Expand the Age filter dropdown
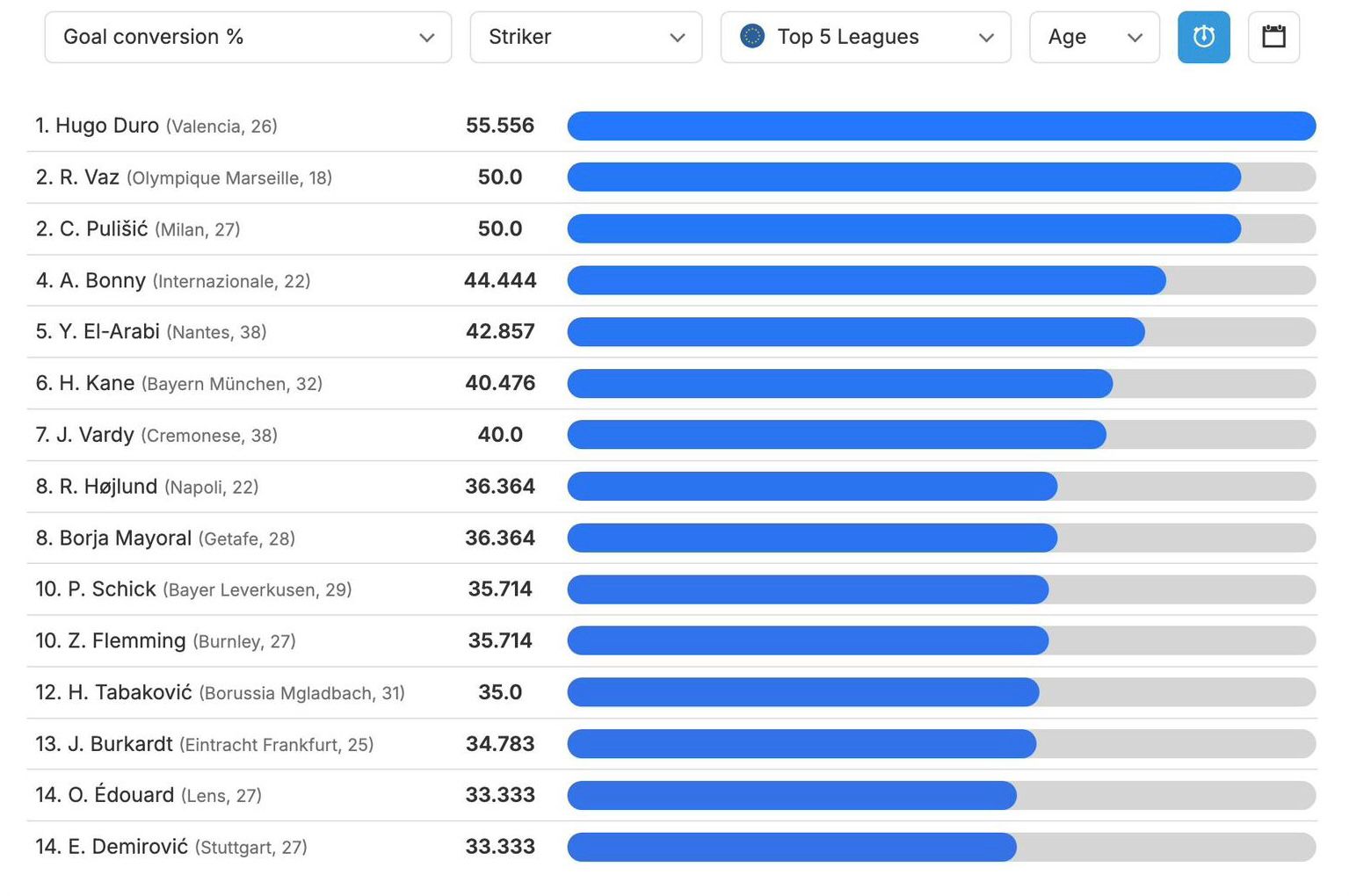 (x=1093, y=37)
